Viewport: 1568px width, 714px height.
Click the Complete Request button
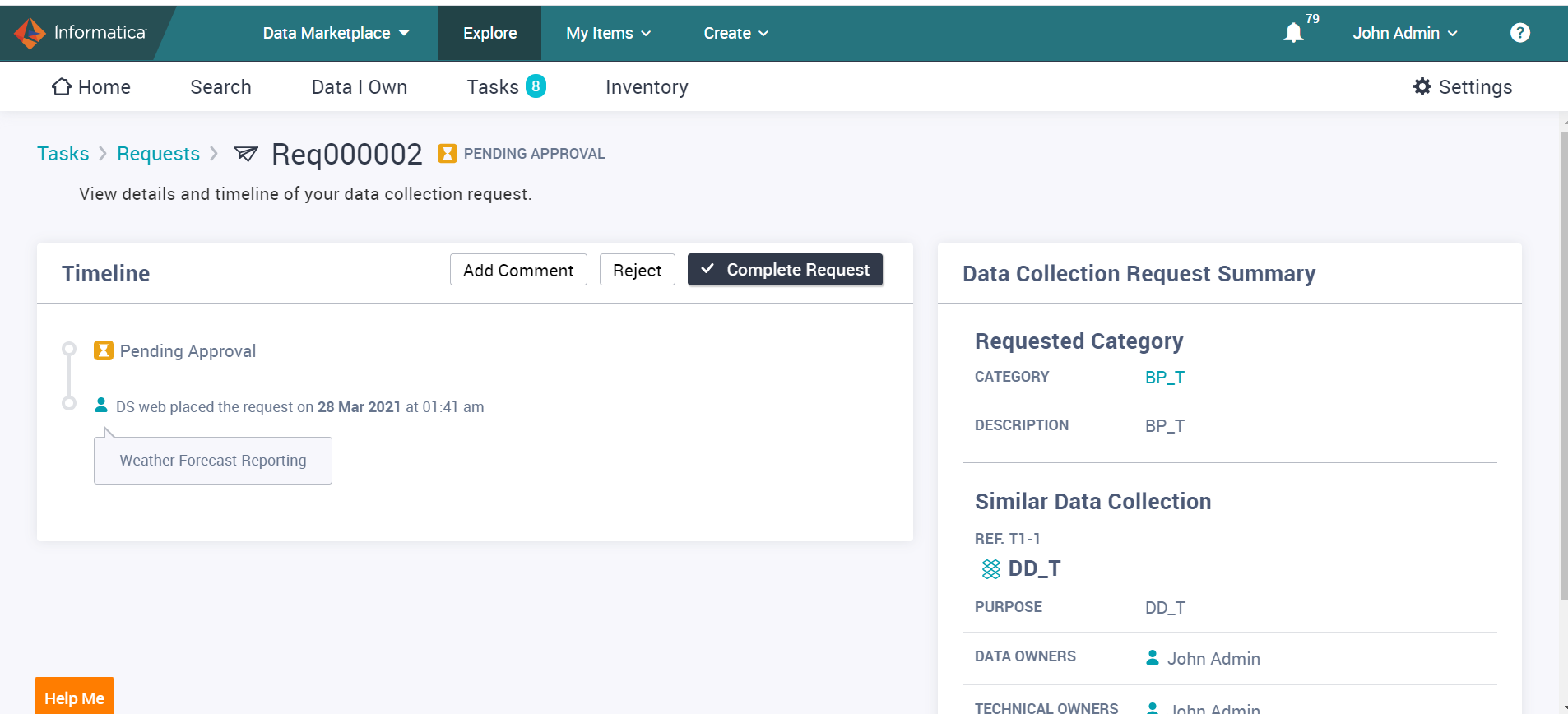pos(785,270)
